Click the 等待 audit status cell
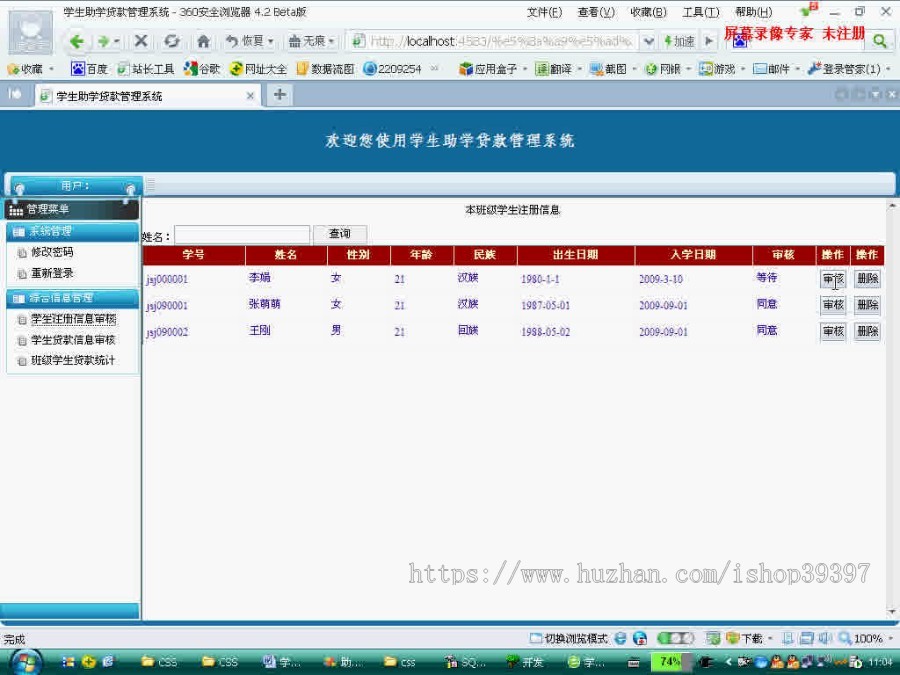Screen dimensions: 900x675 (x=767, y=277)
